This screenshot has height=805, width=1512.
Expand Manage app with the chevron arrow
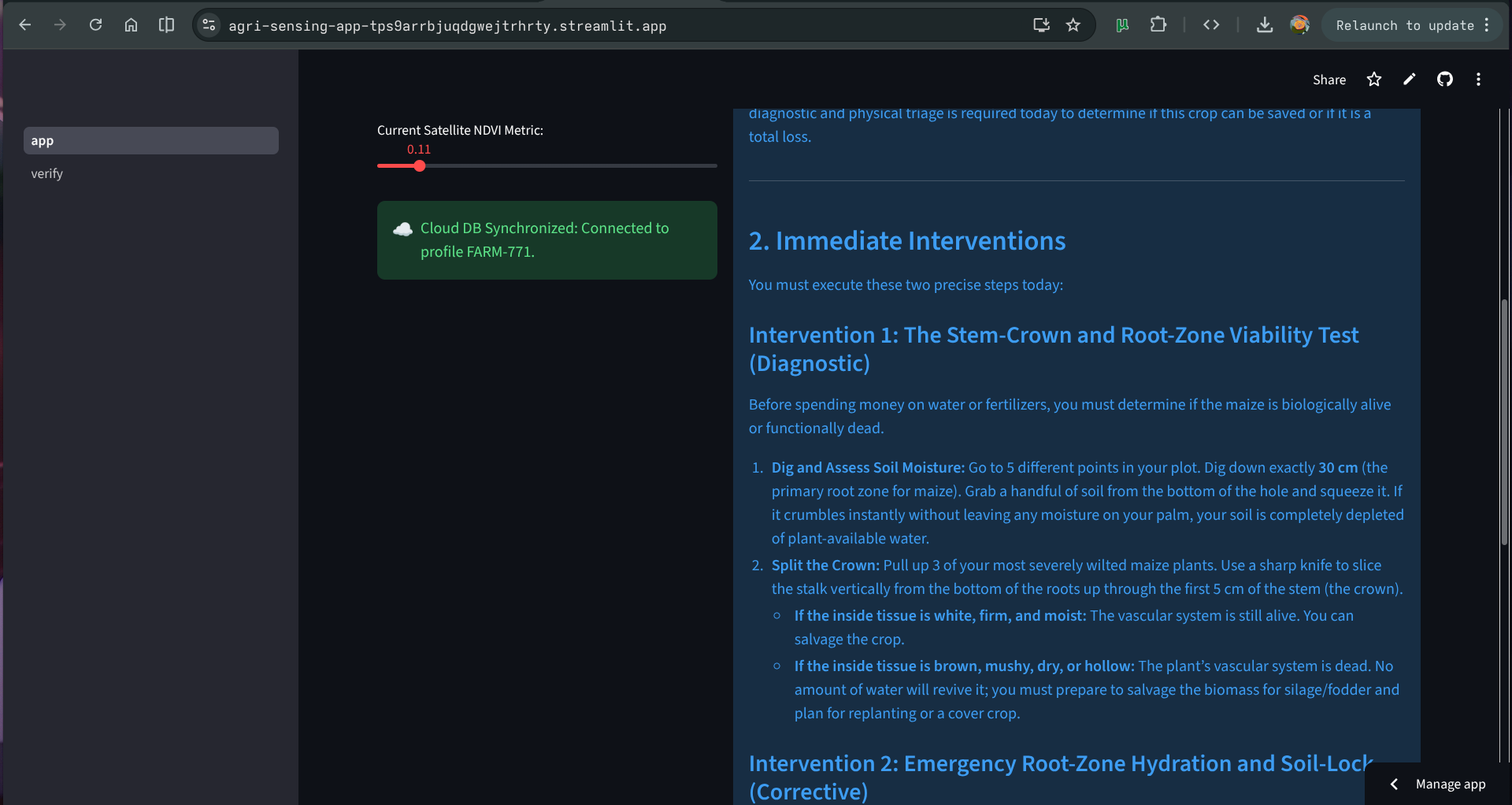[1394, 784]
